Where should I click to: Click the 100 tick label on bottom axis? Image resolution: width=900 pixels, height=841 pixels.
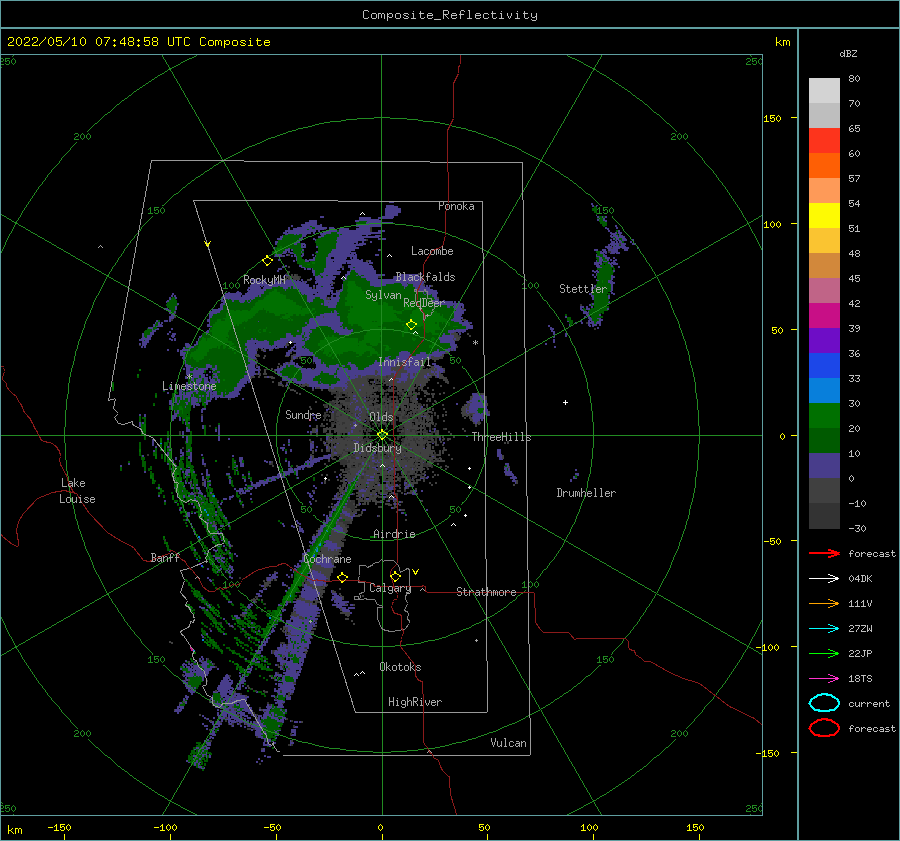click(x=589, y=827)
